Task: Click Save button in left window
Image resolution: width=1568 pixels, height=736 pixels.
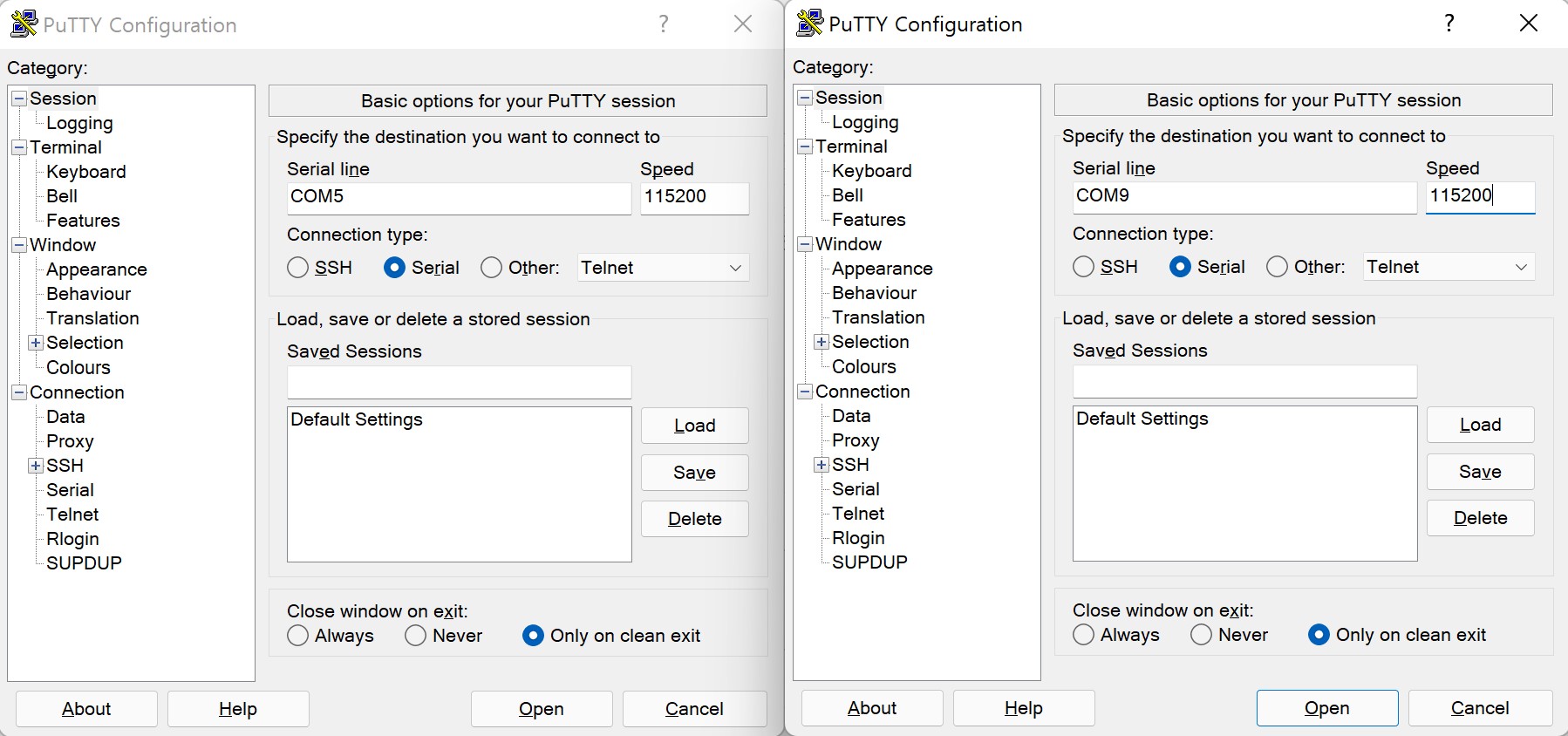Action: pos(695,473)
